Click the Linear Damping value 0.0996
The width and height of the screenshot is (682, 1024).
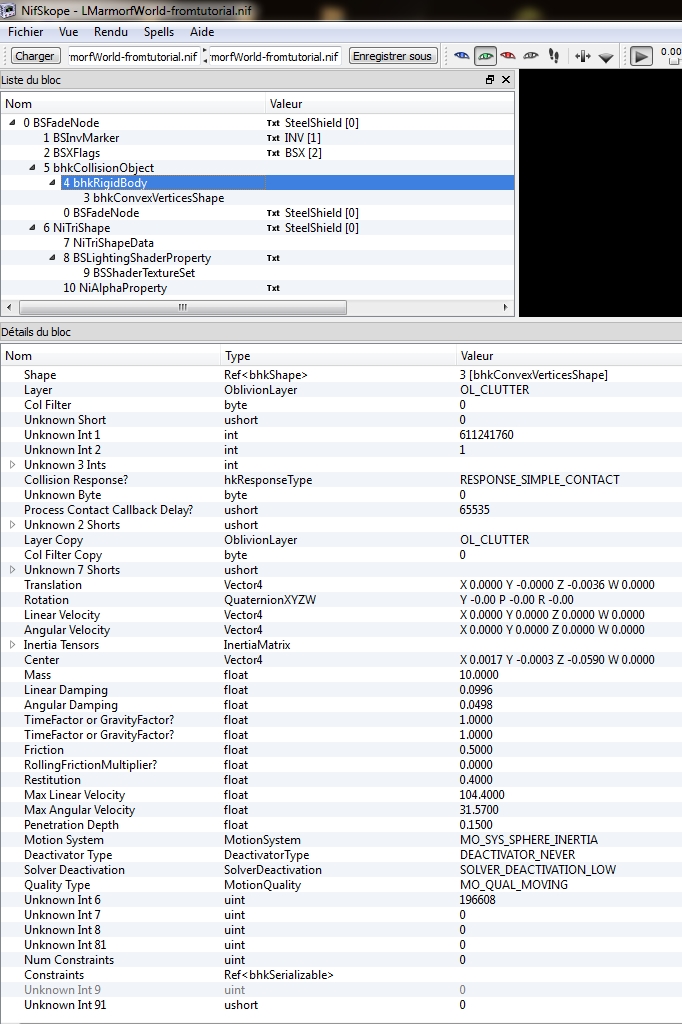476,690
